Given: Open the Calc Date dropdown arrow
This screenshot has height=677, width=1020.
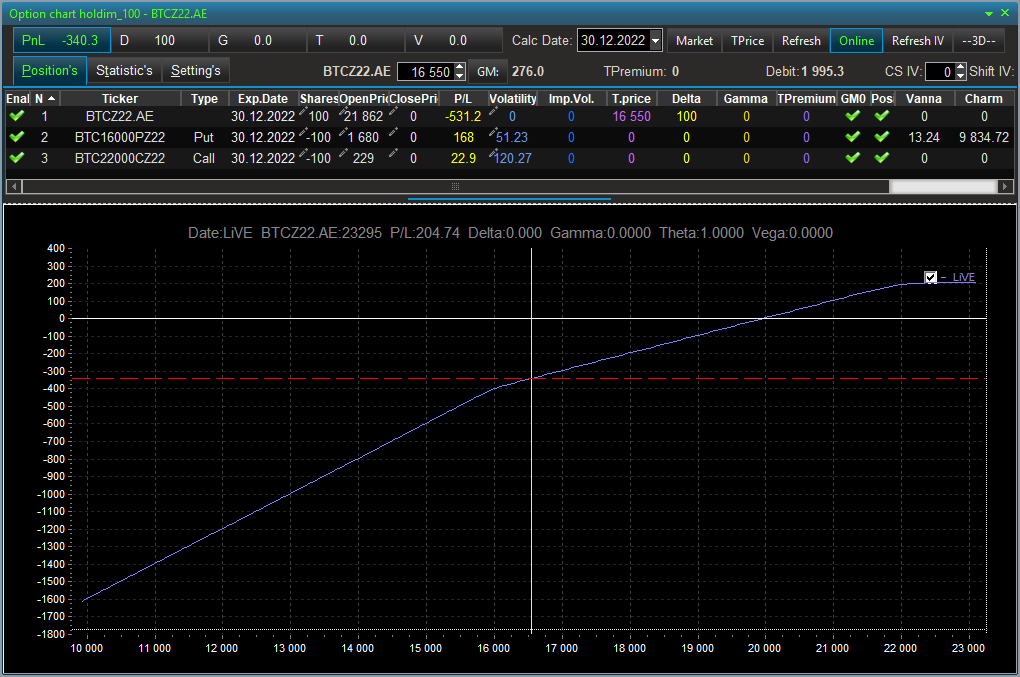Looking at the screenshot, I should point(656,40).
